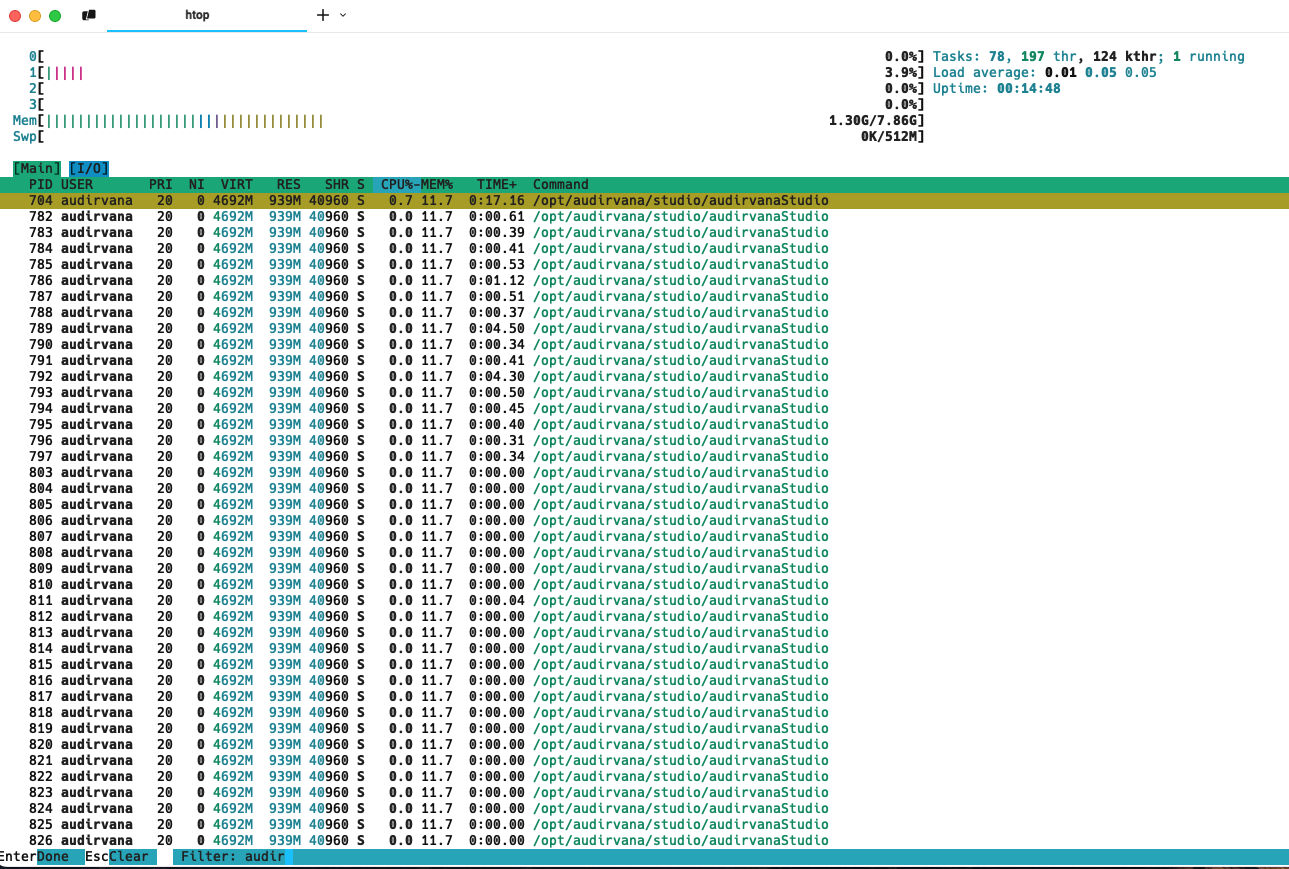Sort by the TIME+ column header

pos(497,184)
